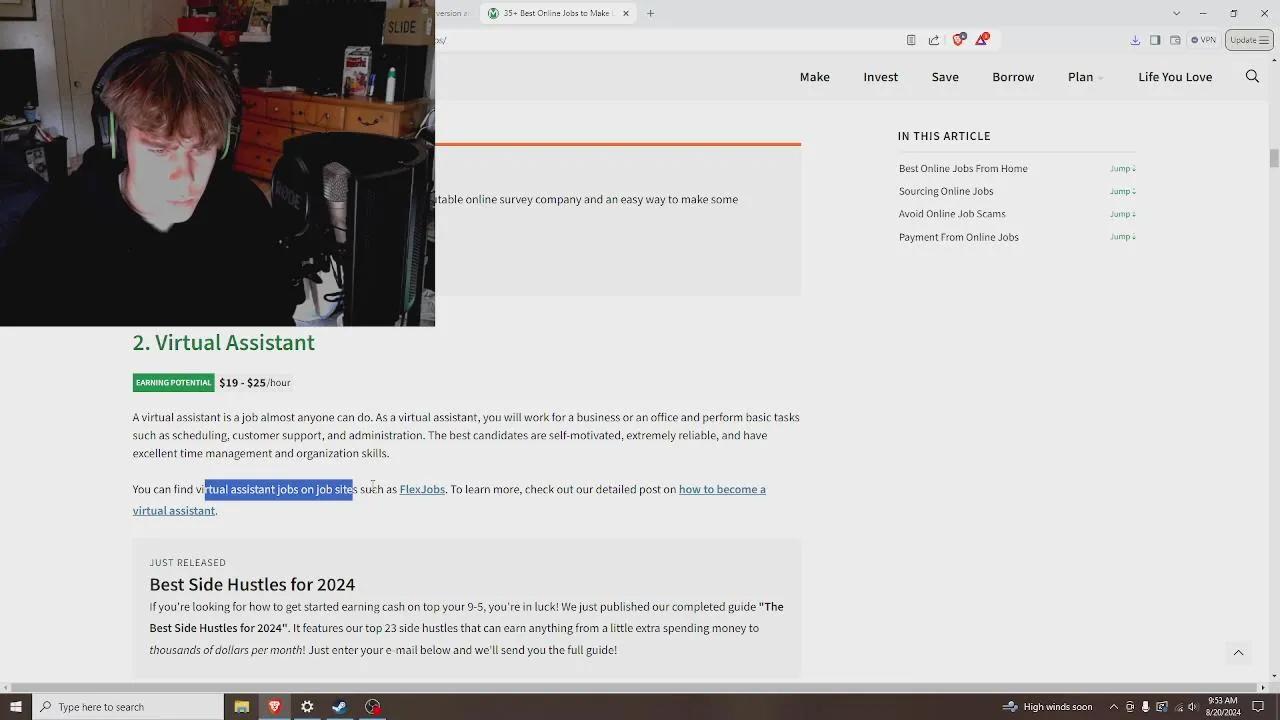Open the Brave Wallet icon

click(x=1175, y=40)
